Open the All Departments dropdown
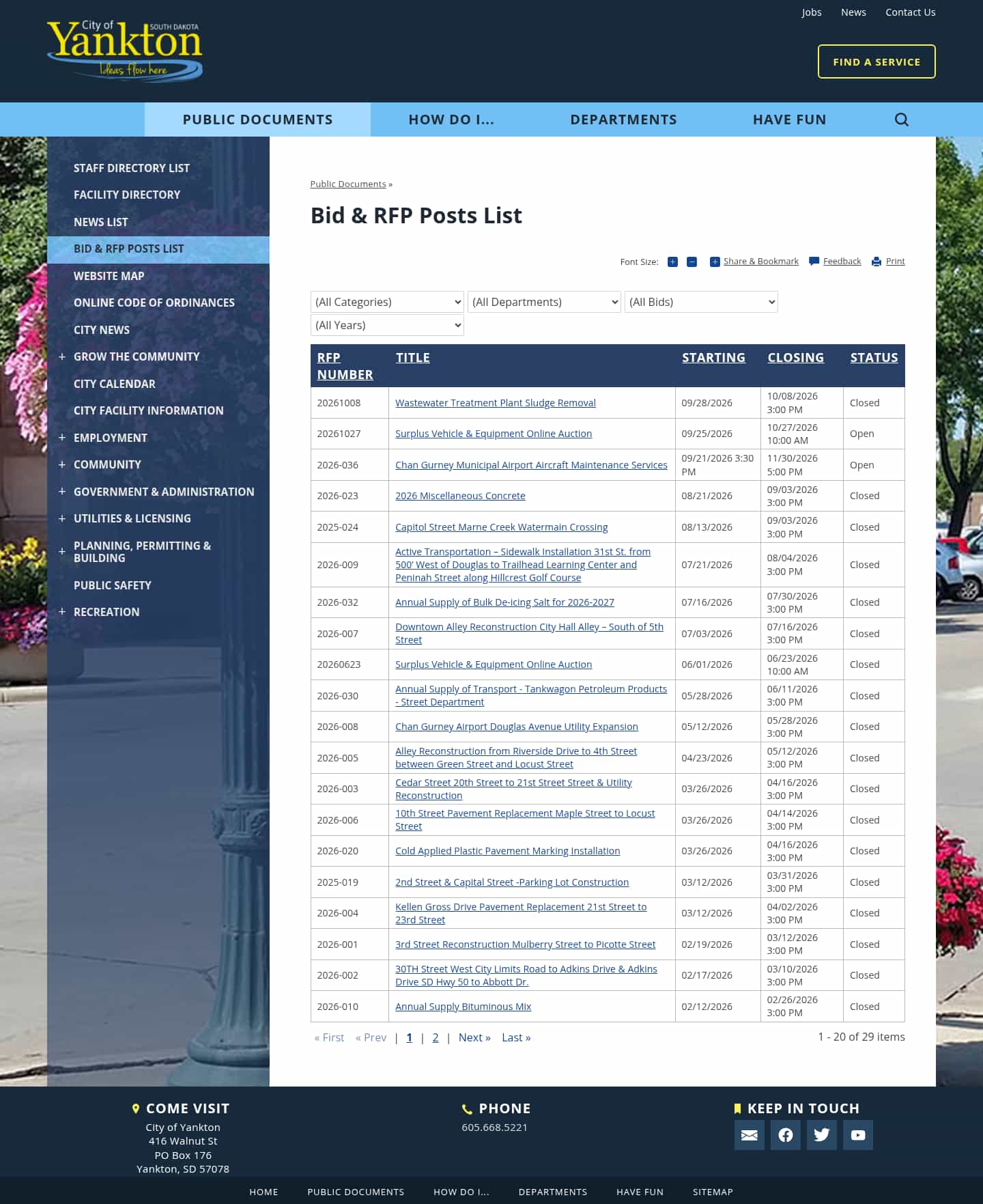This screenshot has width=983, height=1204. pyautogui.click(x=544, y=302)
